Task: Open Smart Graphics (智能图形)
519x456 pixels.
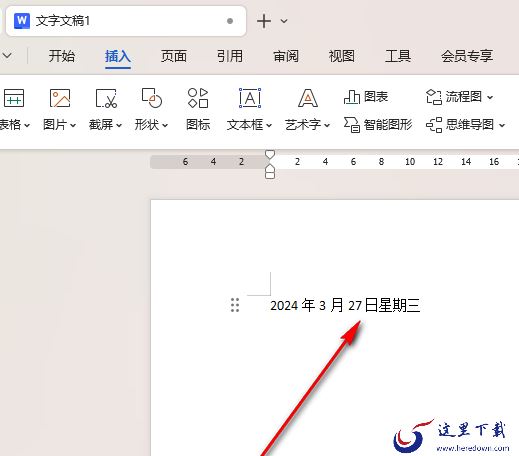Action: pyautogui.click(x=378, y=125)
